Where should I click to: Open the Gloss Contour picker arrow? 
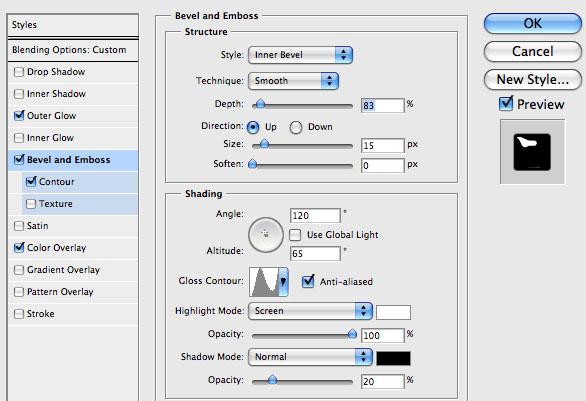pyautogui.click(x=283, y=281)
